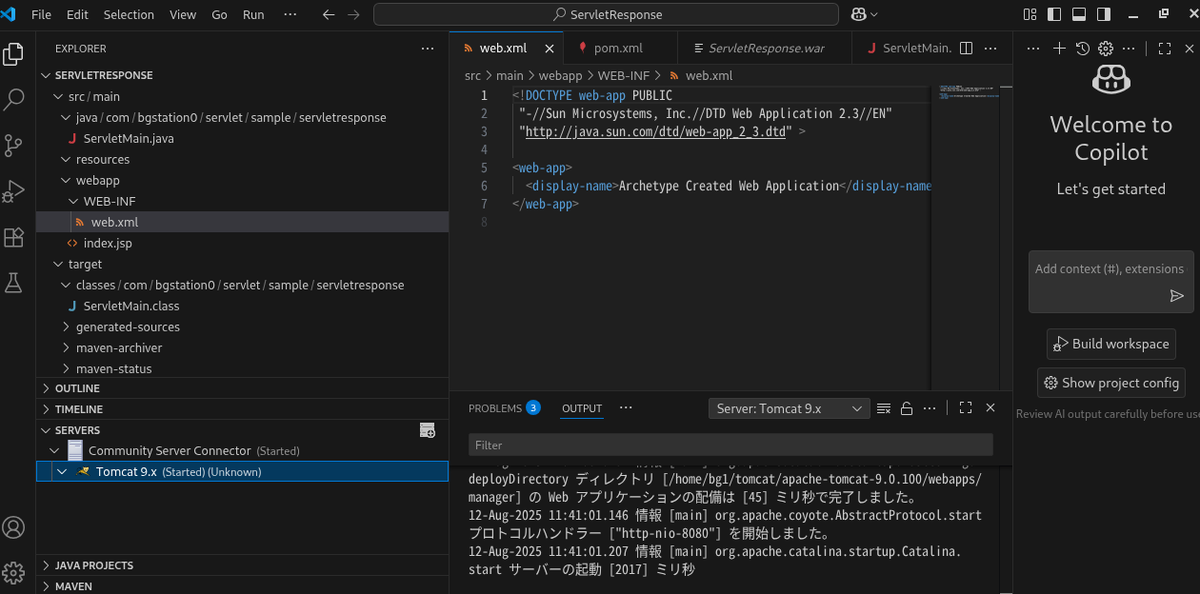Click the Show project config button
Image resolution: width=1200 pixels, height=594 pixels.
[1111, 383]
